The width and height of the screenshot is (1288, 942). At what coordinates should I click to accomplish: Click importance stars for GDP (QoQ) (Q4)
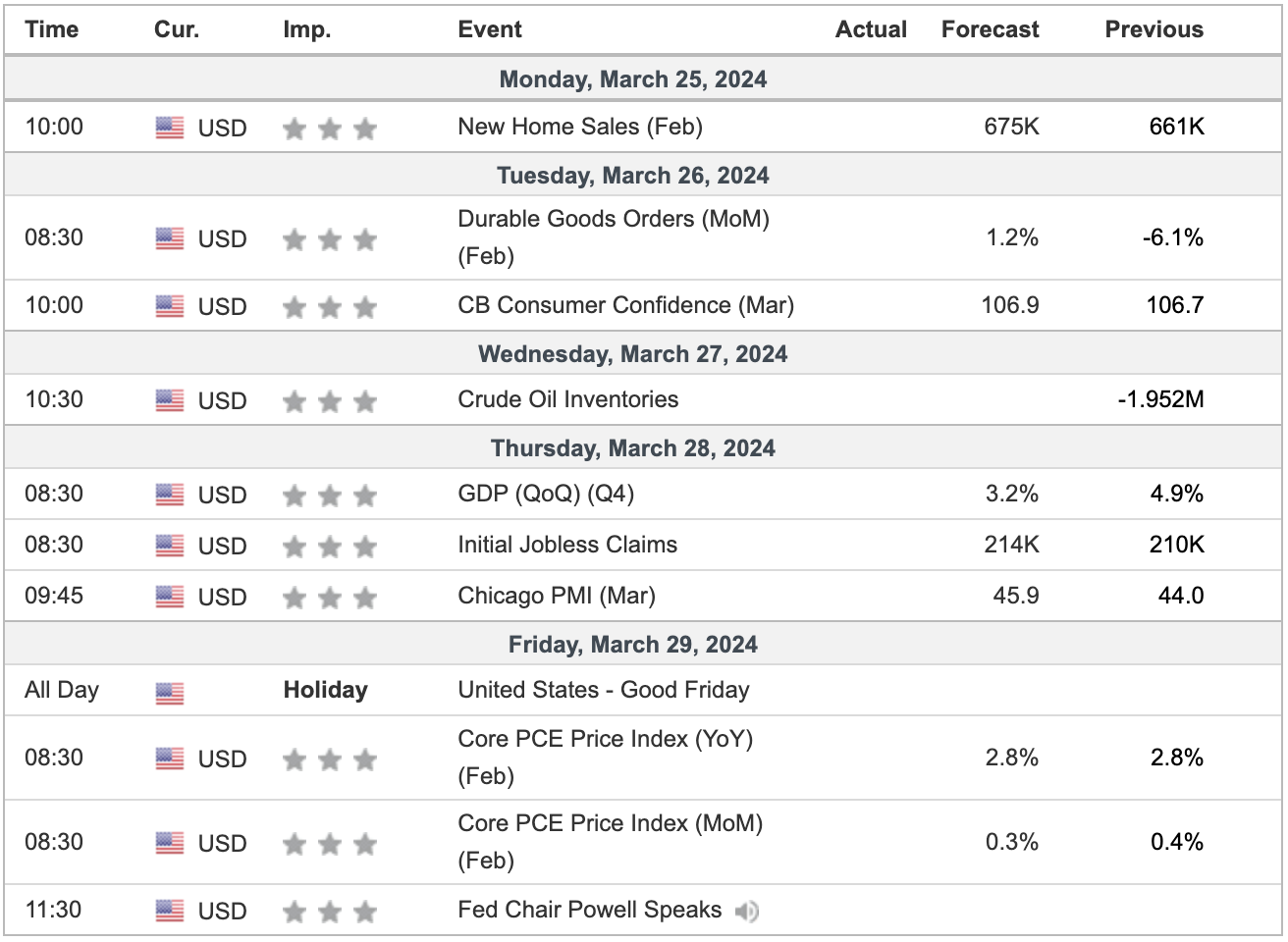330,496
